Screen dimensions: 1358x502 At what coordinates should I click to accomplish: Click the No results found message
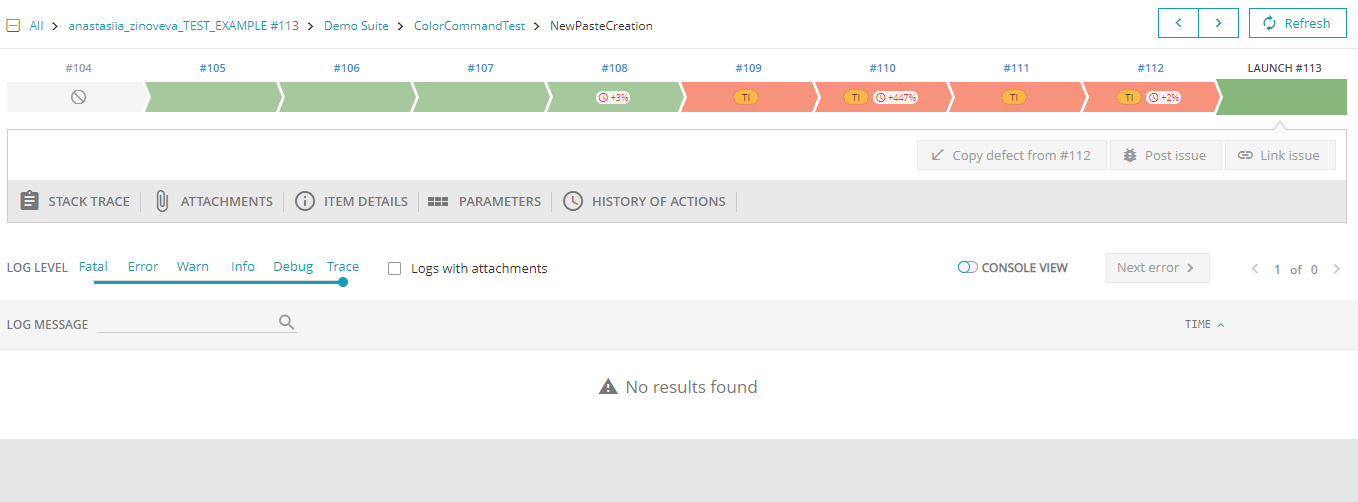(678, 387)
